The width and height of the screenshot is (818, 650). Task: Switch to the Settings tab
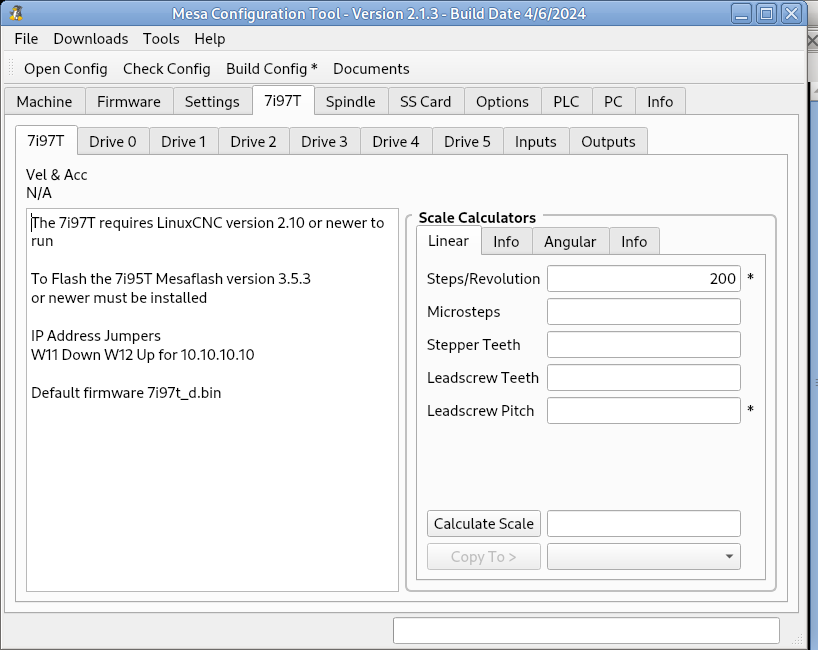tap(212, 101)
